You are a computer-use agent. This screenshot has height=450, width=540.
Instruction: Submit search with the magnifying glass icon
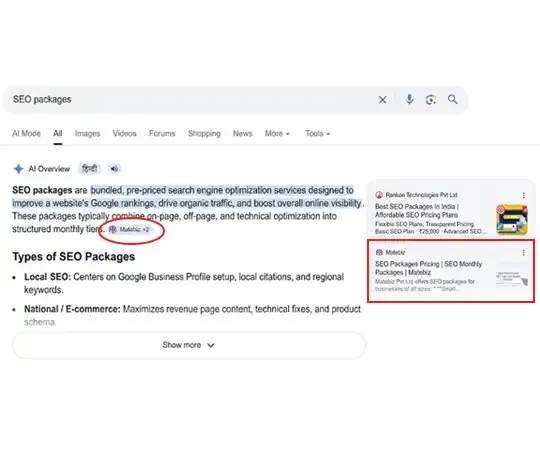[453, 100]
